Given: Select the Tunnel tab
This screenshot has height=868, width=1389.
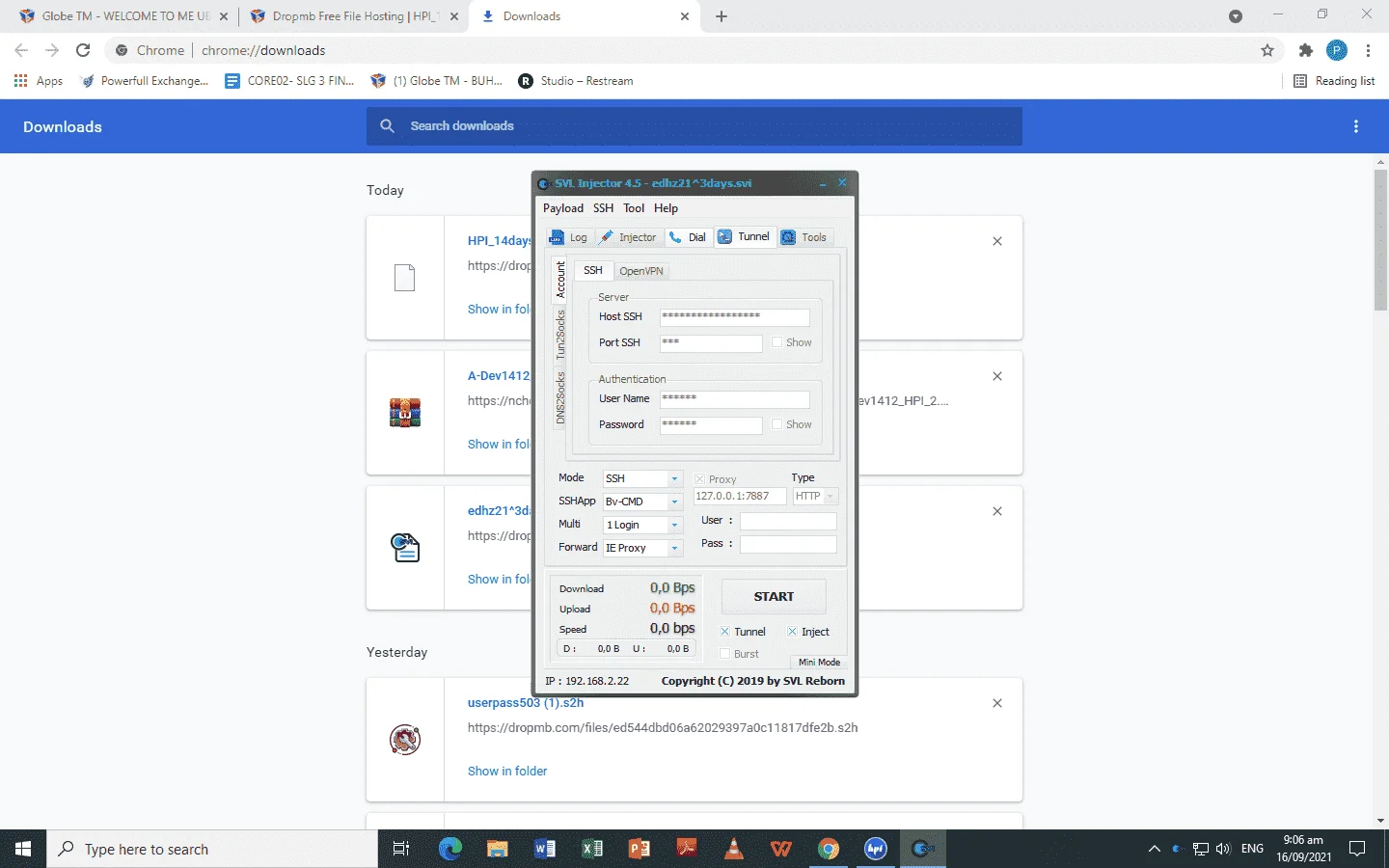Looking at the screenshot, I should [x=744, y=236].
